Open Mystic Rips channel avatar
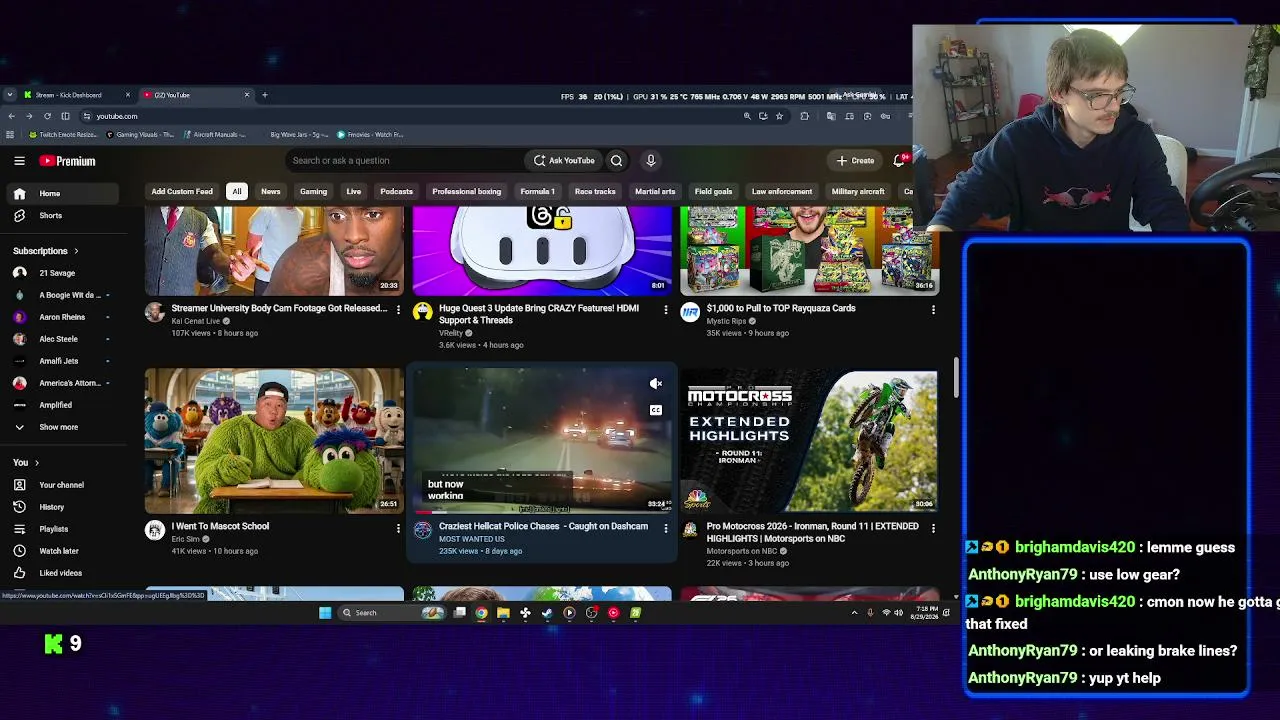1280x720 pixels. (690, 312)
